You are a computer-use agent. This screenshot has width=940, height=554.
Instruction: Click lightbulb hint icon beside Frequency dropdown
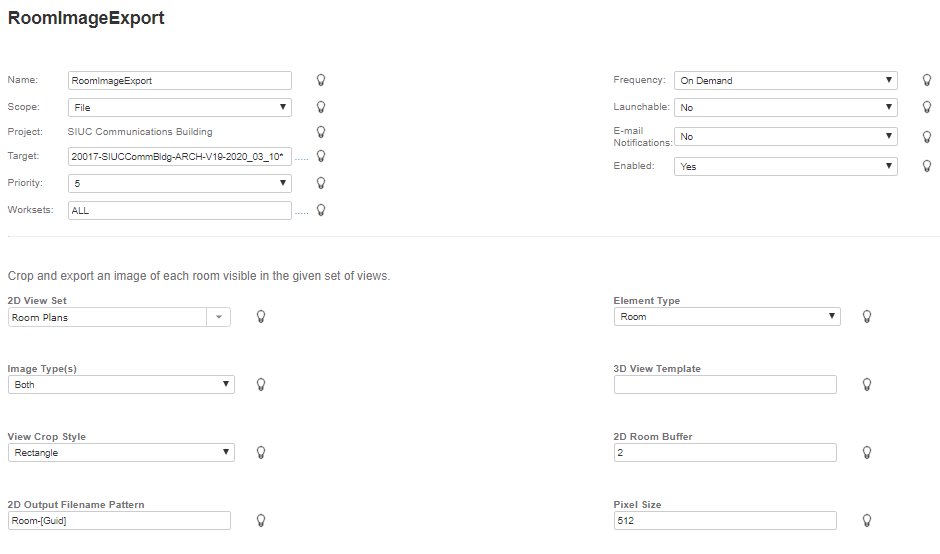coord(927,80)
